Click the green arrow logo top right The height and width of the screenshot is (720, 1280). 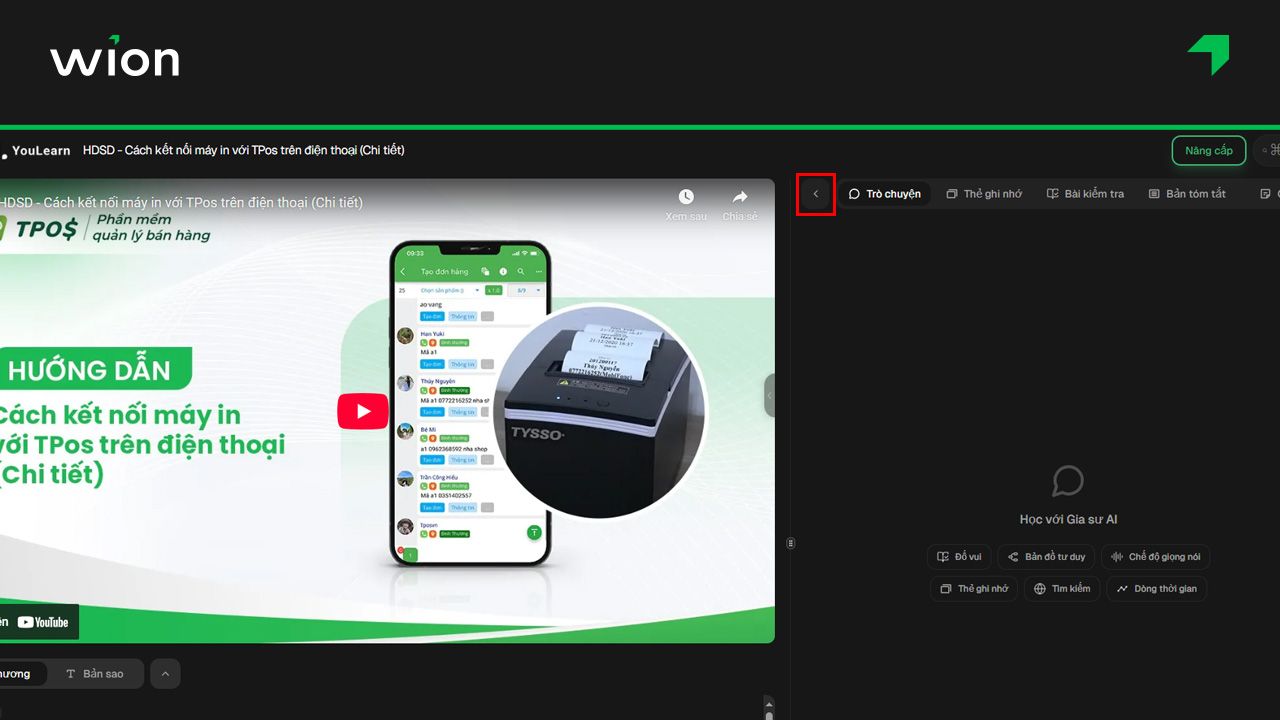pyautogui.click(x=1208, y=55)
